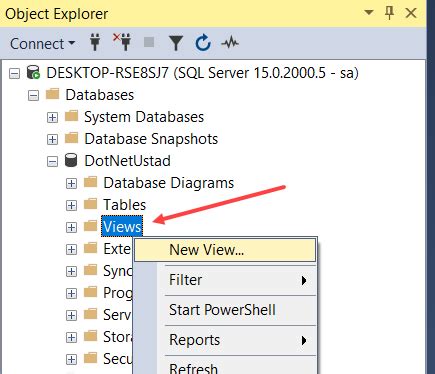
Task: Expand the Database Diagrams node
Action: tap(71, 183)
